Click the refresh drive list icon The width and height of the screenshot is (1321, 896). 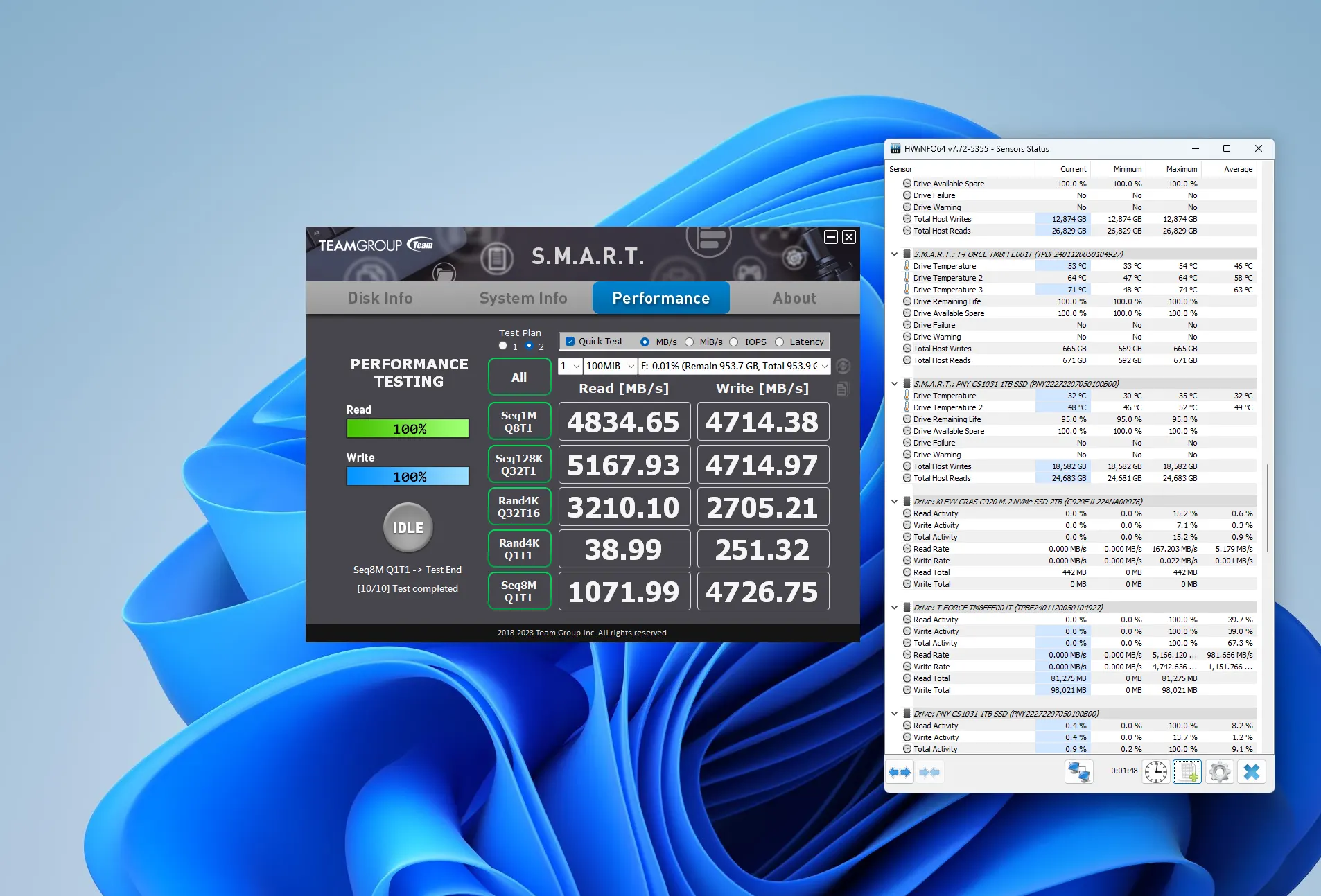click(x=843, y=366)
